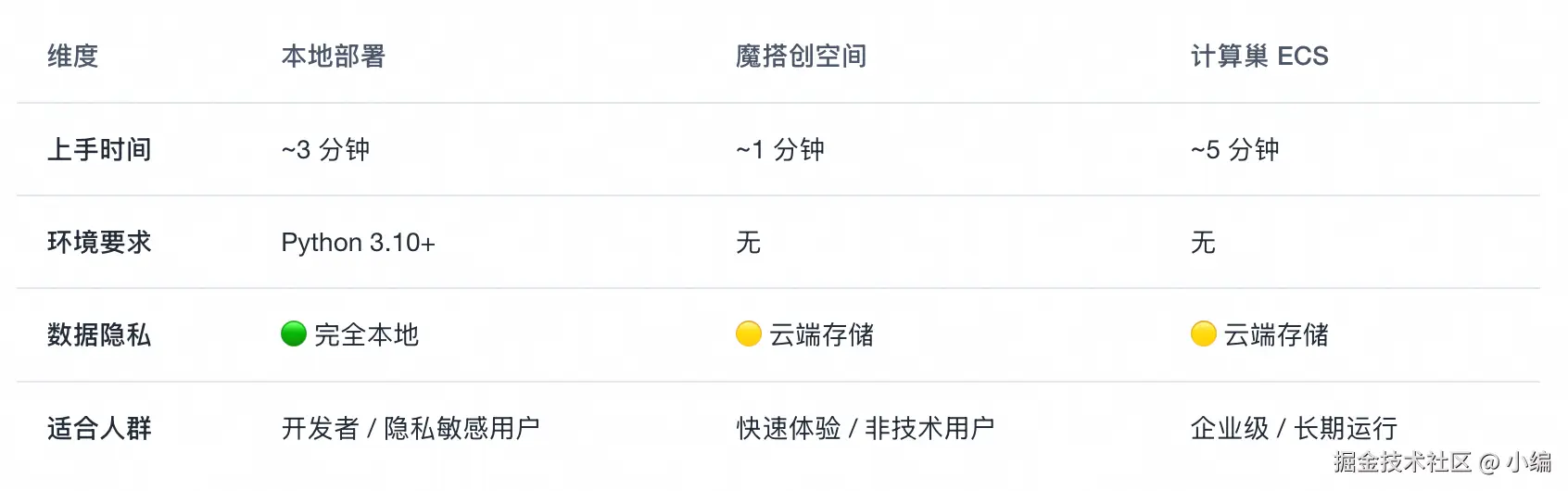The width and height of the screenshot is (1568, 491).
Task: Select the 本地部署 column header
Action: pyautogui.click(x=334, y=57)
